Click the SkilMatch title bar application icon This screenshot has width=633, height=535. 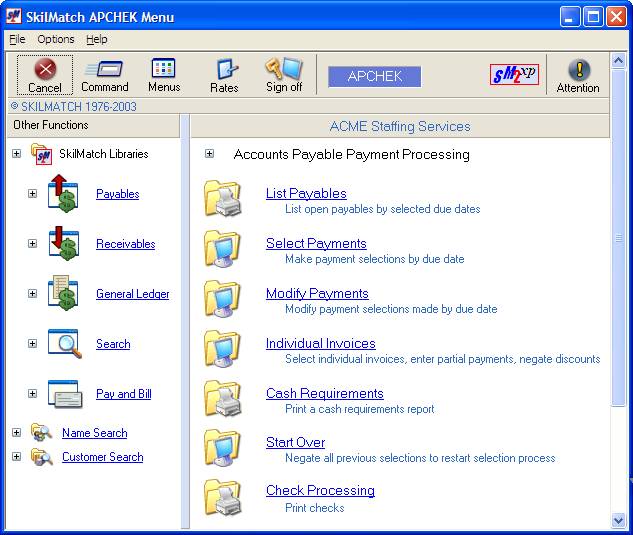[x=13, y=17]
